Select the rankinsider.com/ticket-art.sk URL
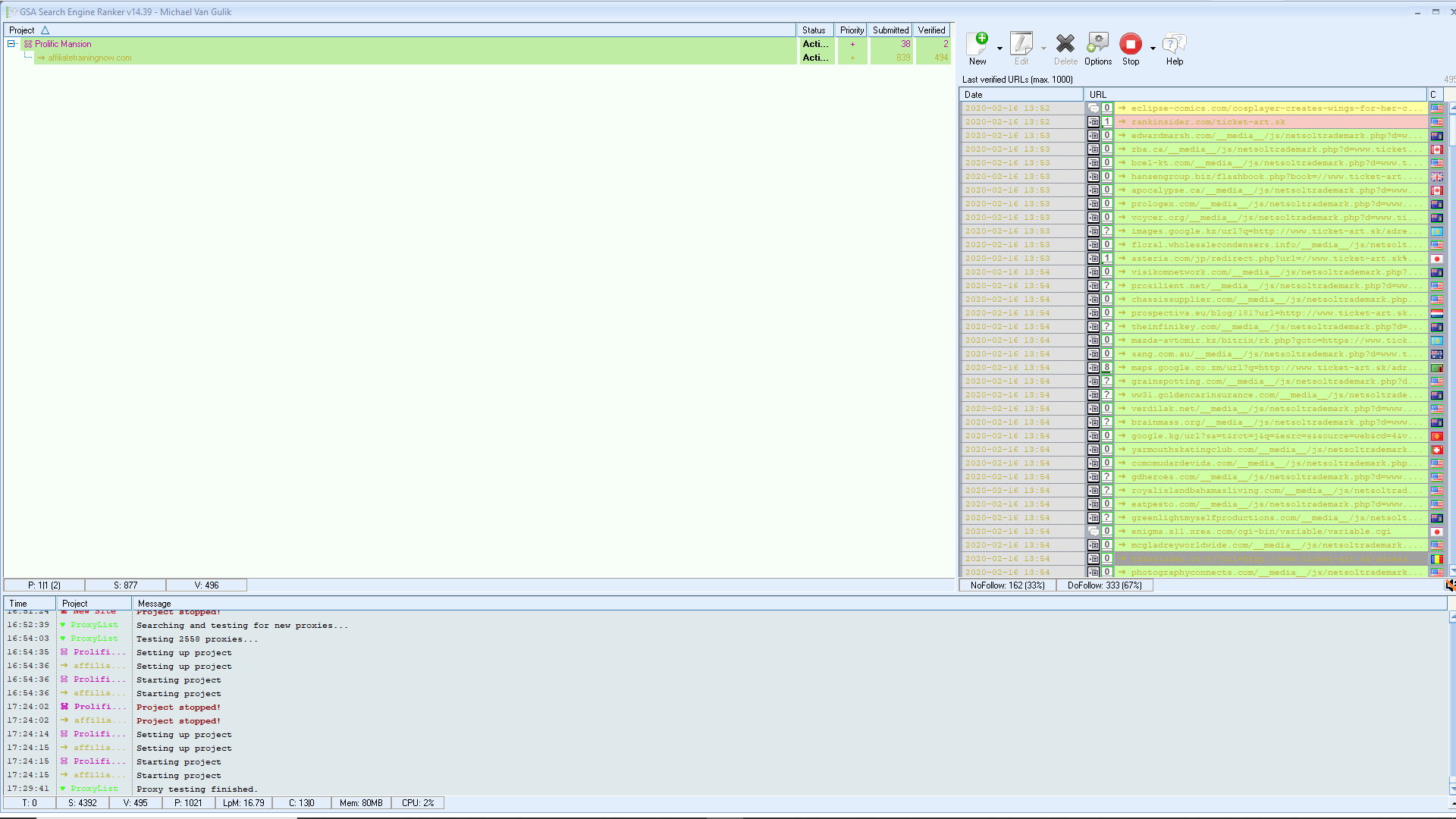The height and width of the screenshot is (819, 1456). (x=1208, y=122)
